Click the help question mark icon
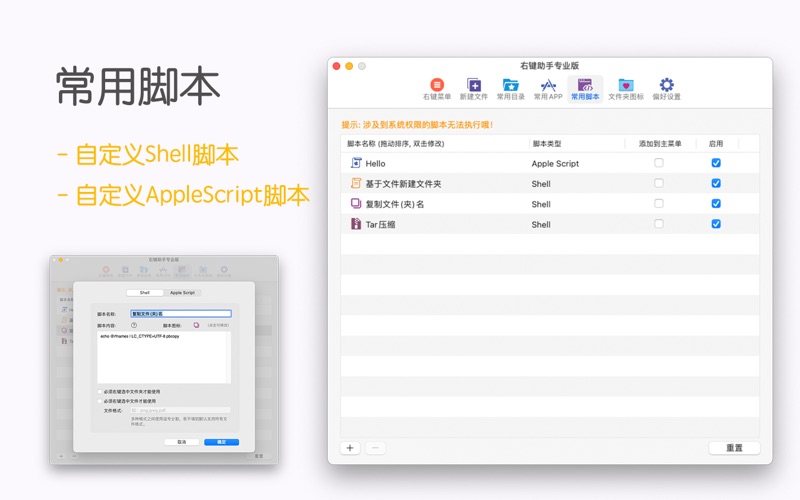The image size is (800, 500). pyautogui.click(x=134, y=325)
